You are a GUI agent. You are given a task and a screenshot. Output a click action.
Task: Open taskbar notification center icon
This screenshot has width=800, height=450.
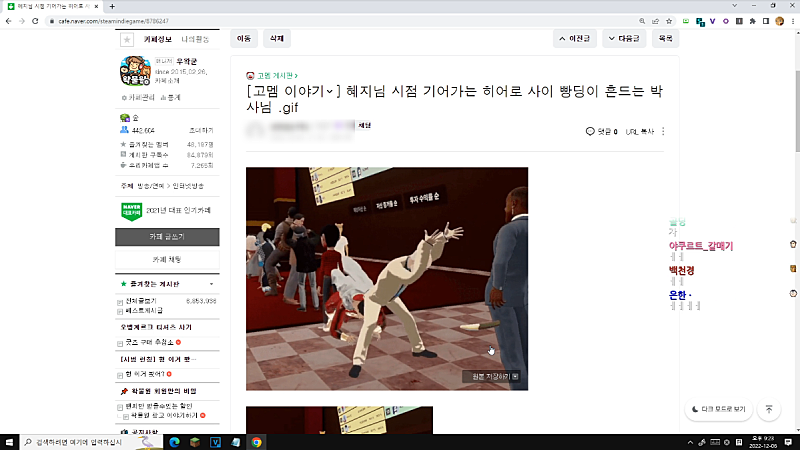pyautogui.click(x=788, y=442)
